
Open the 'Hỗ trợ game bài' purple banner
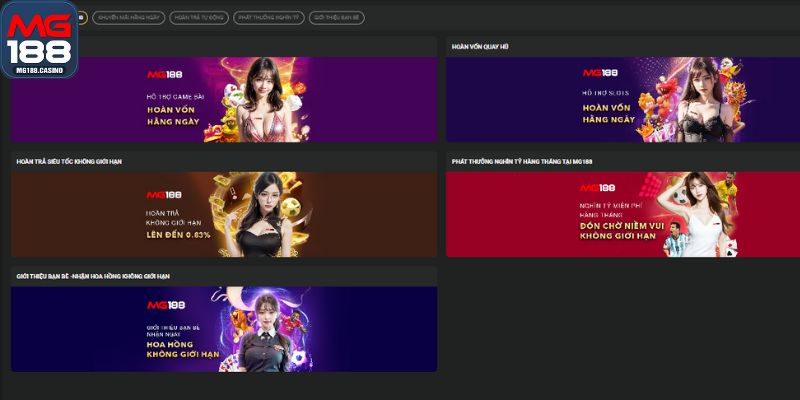point(224,99)
